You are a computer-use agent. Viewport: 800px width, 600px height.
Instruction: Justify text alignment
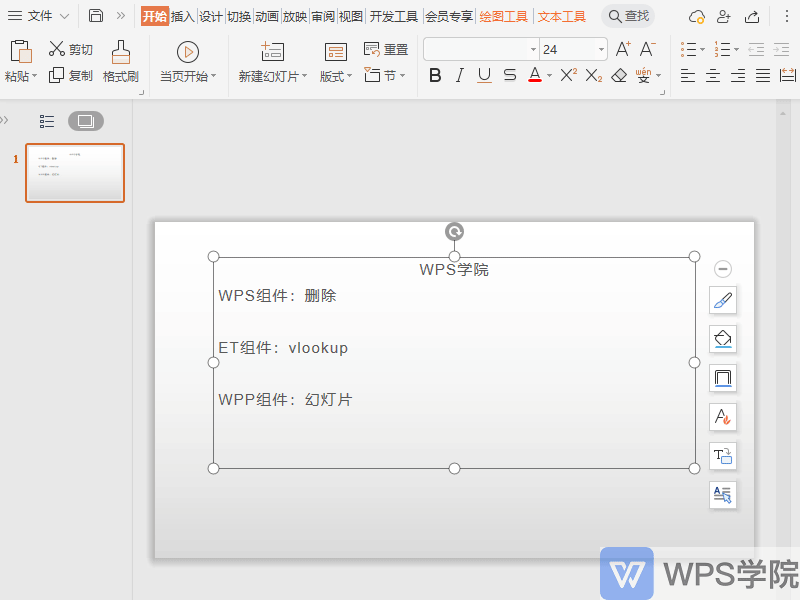(763, 76)
